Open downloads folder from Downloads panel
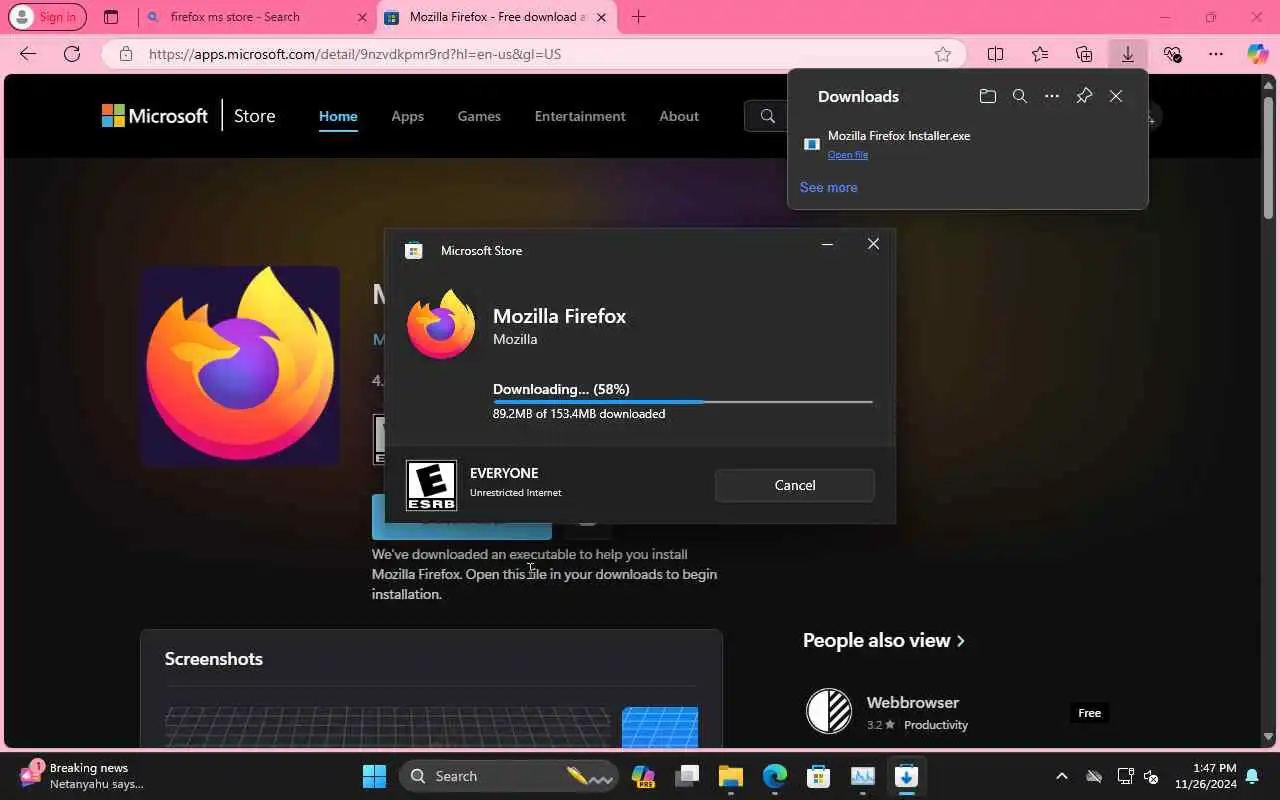 click(x=988, y=96)
